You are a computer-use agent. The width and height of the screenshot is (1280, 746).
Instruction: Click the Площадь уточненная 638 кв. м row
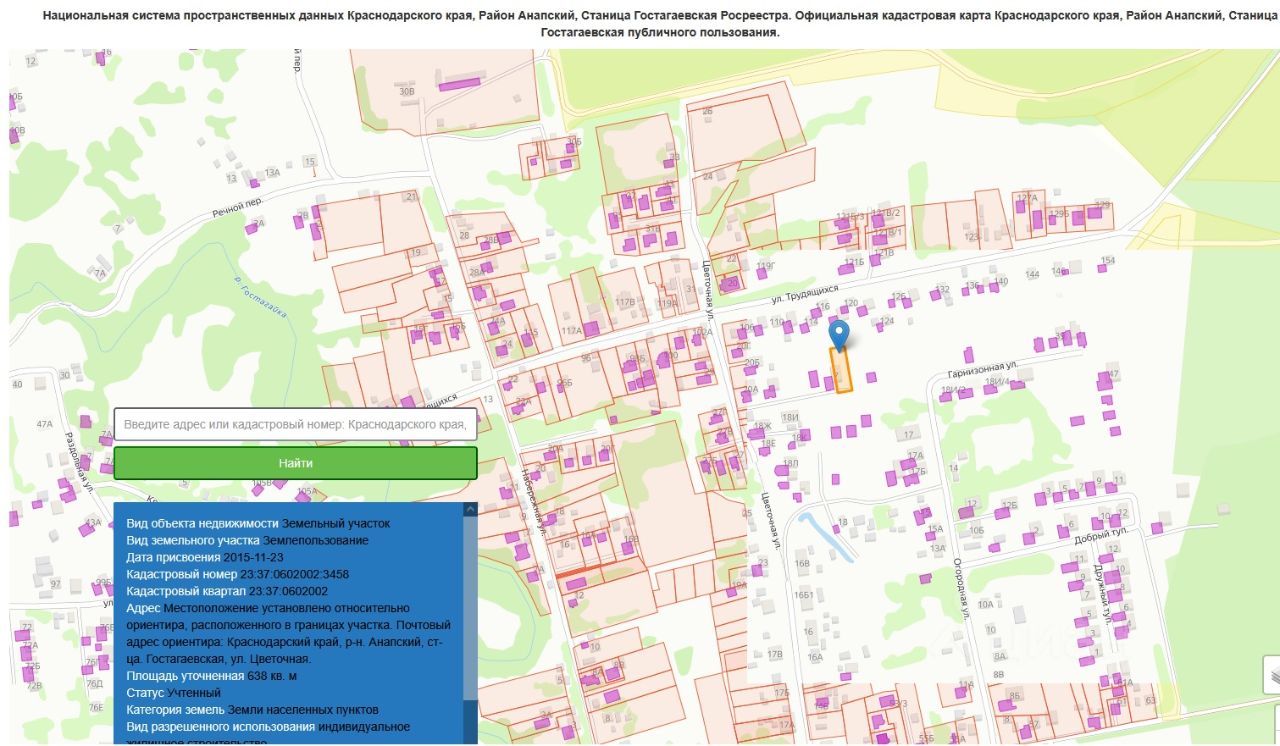click(x=211, y=676)
